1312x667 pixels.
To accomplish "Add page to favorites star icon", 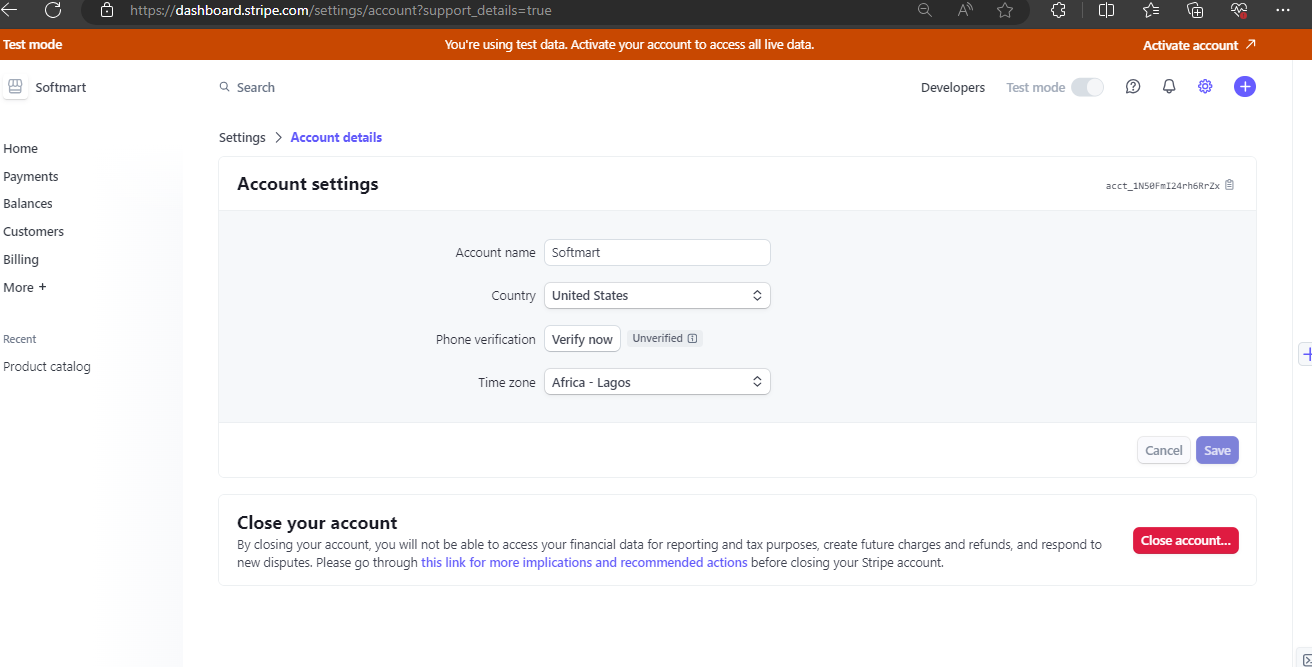I will click(x=1005, y=10).
